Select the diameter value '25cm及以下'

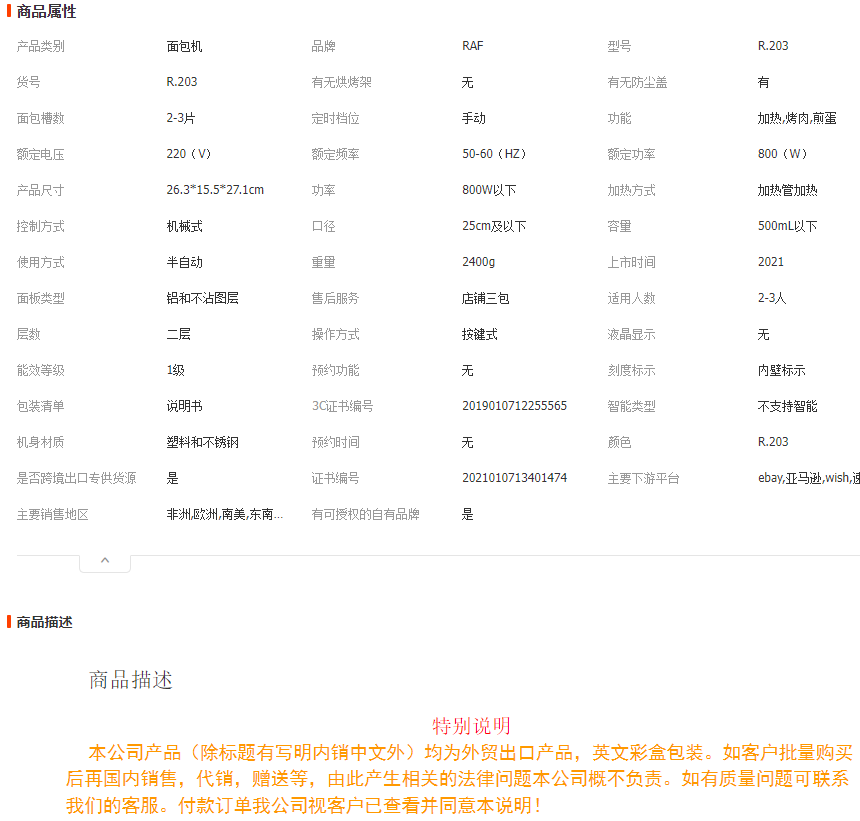tap(494, 227)
